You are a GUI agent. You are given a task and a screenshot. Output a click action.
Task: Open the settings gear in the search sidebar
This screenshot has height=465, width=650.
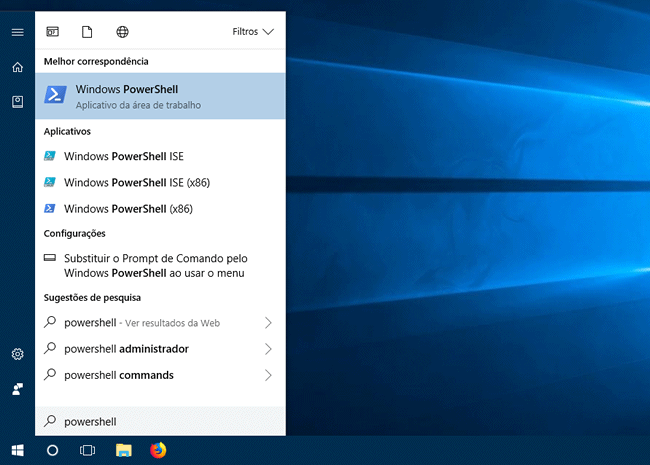[x=17, y=354]
